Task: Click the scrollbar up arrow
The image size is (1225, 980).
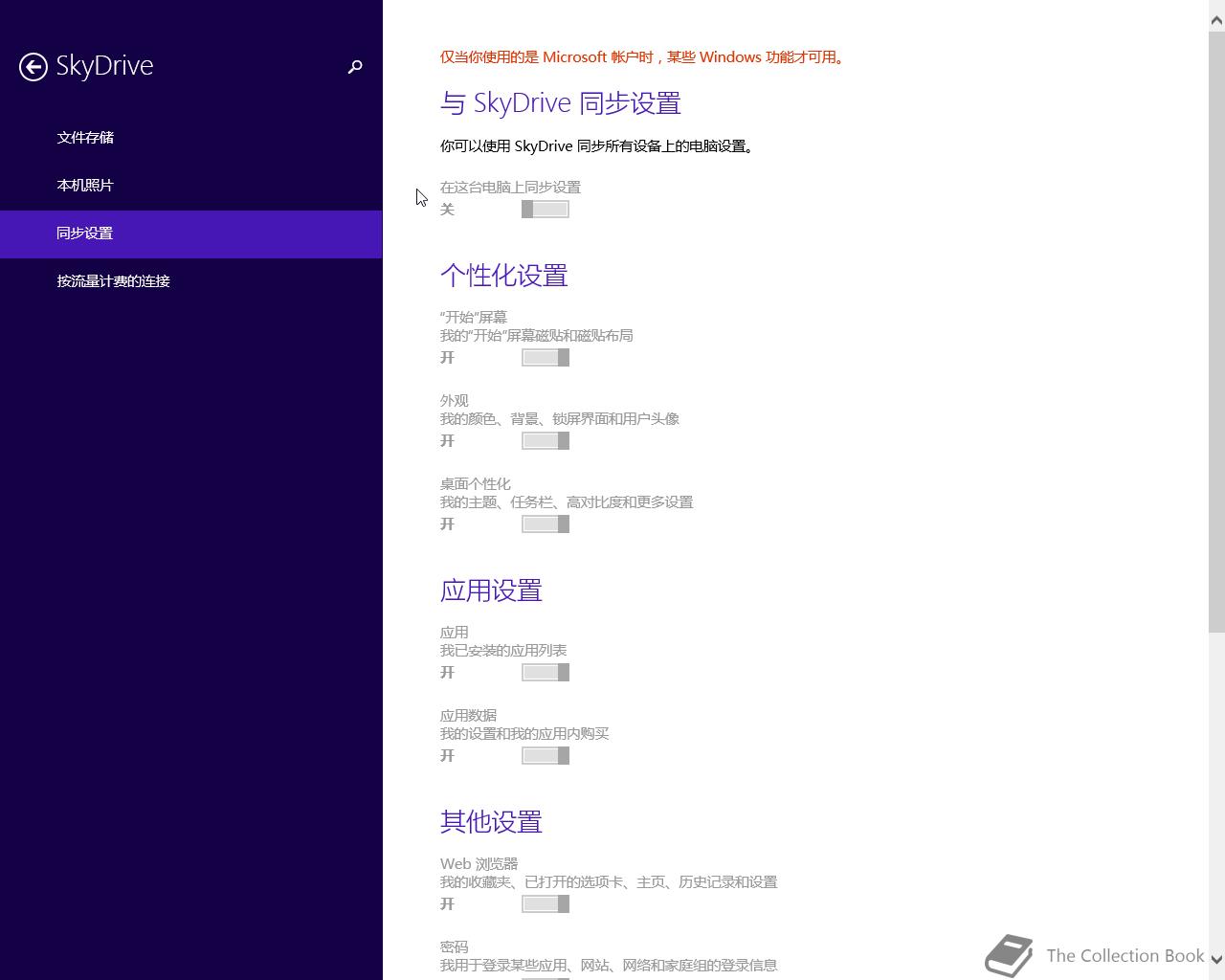Action: (x=1216, y=20)
